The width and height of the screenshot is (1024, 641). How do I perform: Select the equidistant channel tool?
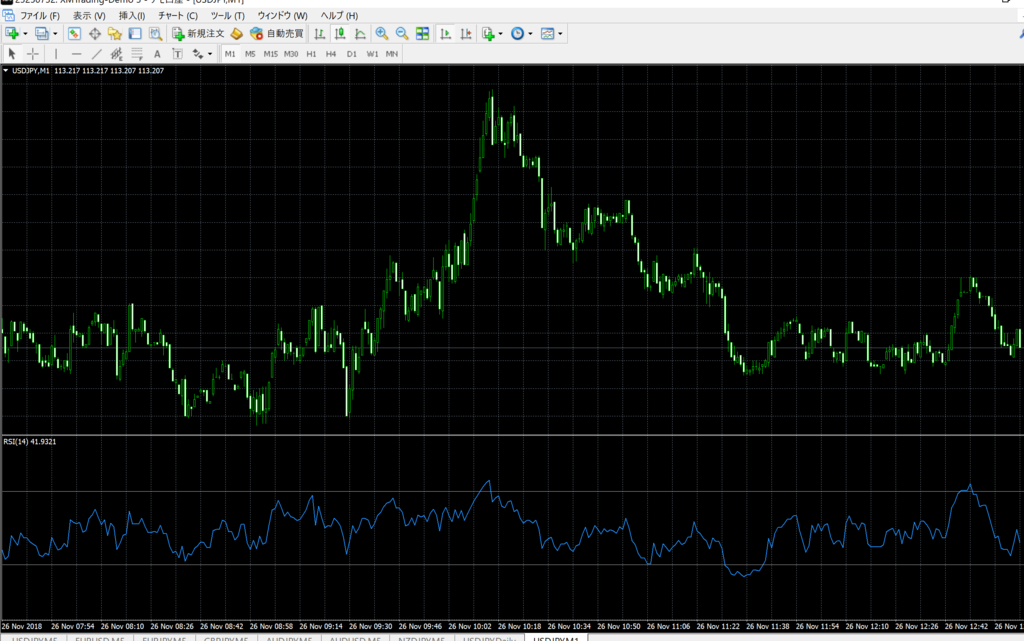click(117, 54)
